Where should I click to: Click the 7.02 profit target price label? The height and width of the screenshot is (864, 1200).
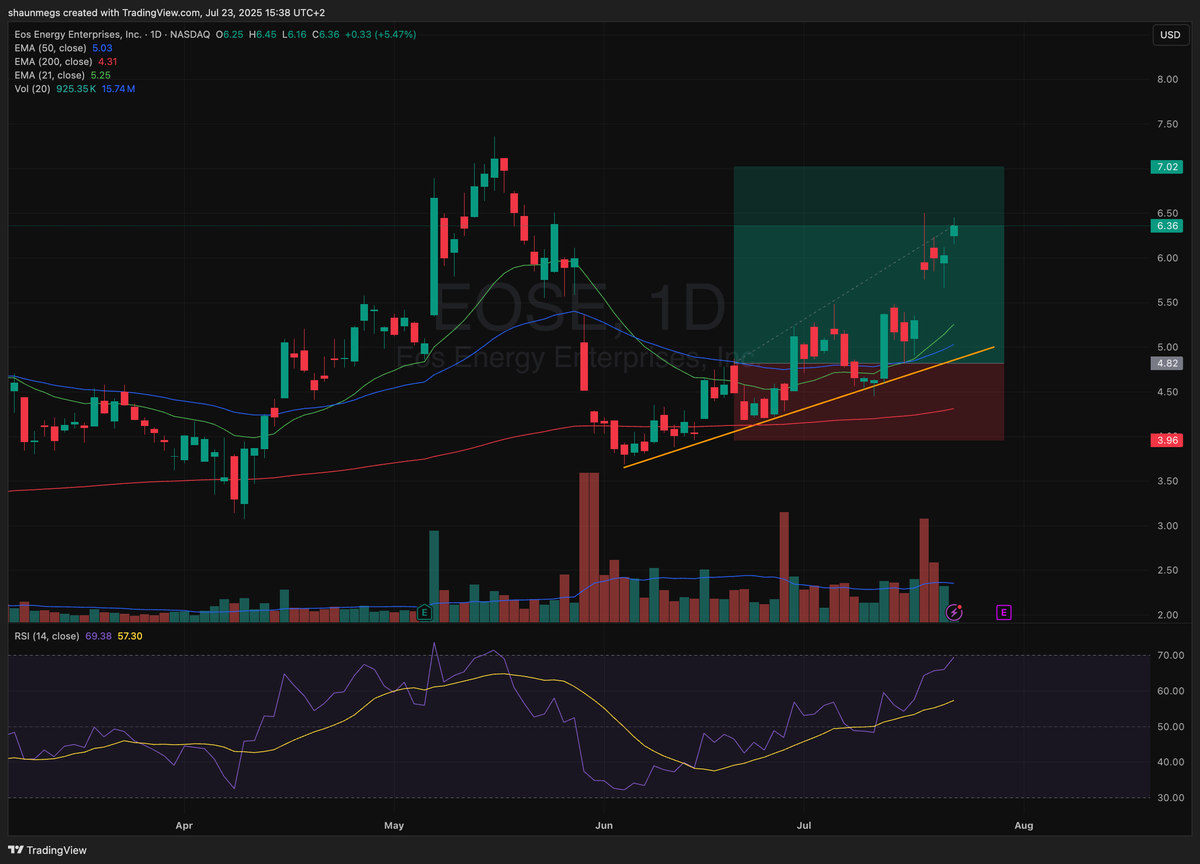tap(1168, 167)
